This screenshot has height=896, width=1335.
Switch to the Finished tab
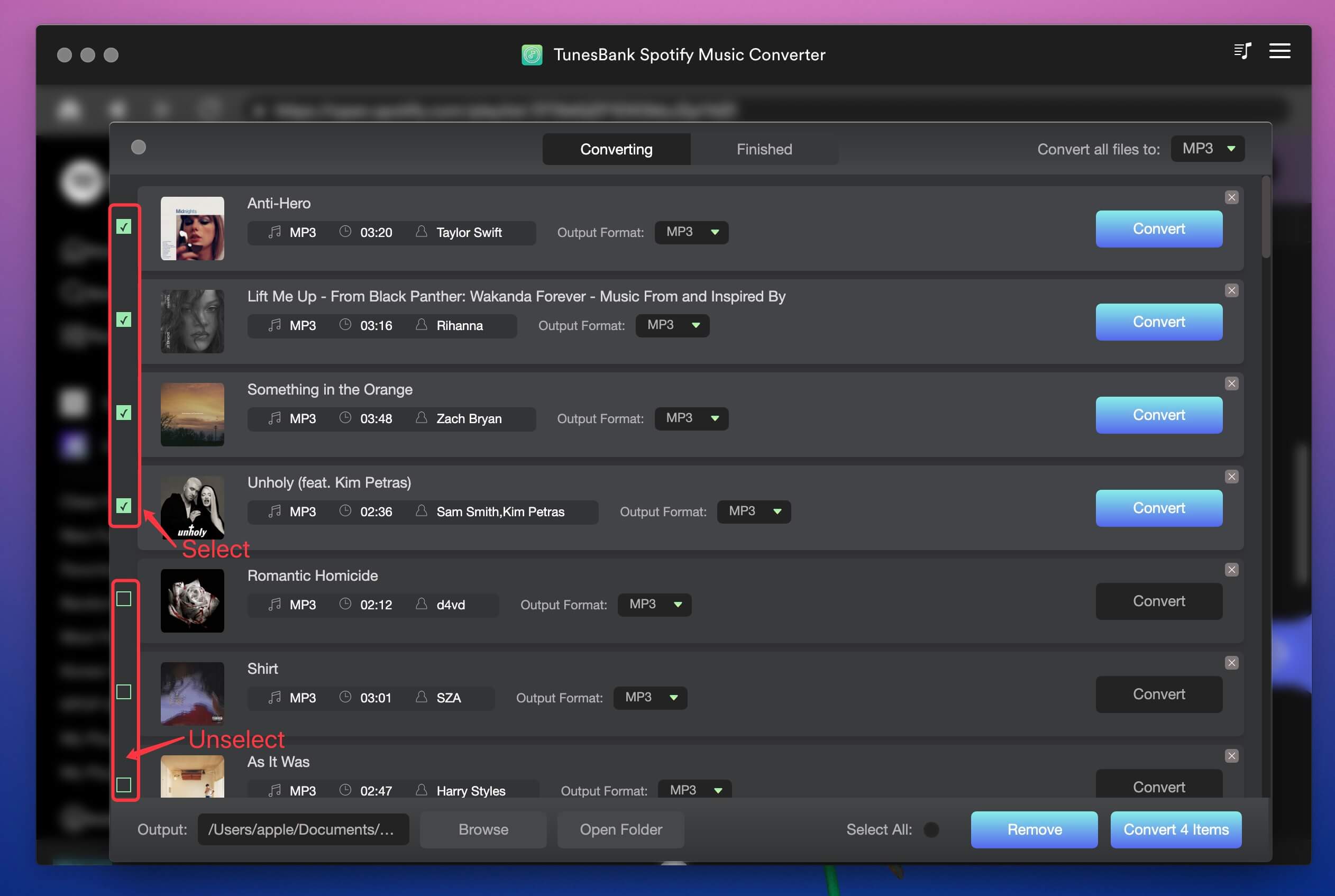[764, 148]
